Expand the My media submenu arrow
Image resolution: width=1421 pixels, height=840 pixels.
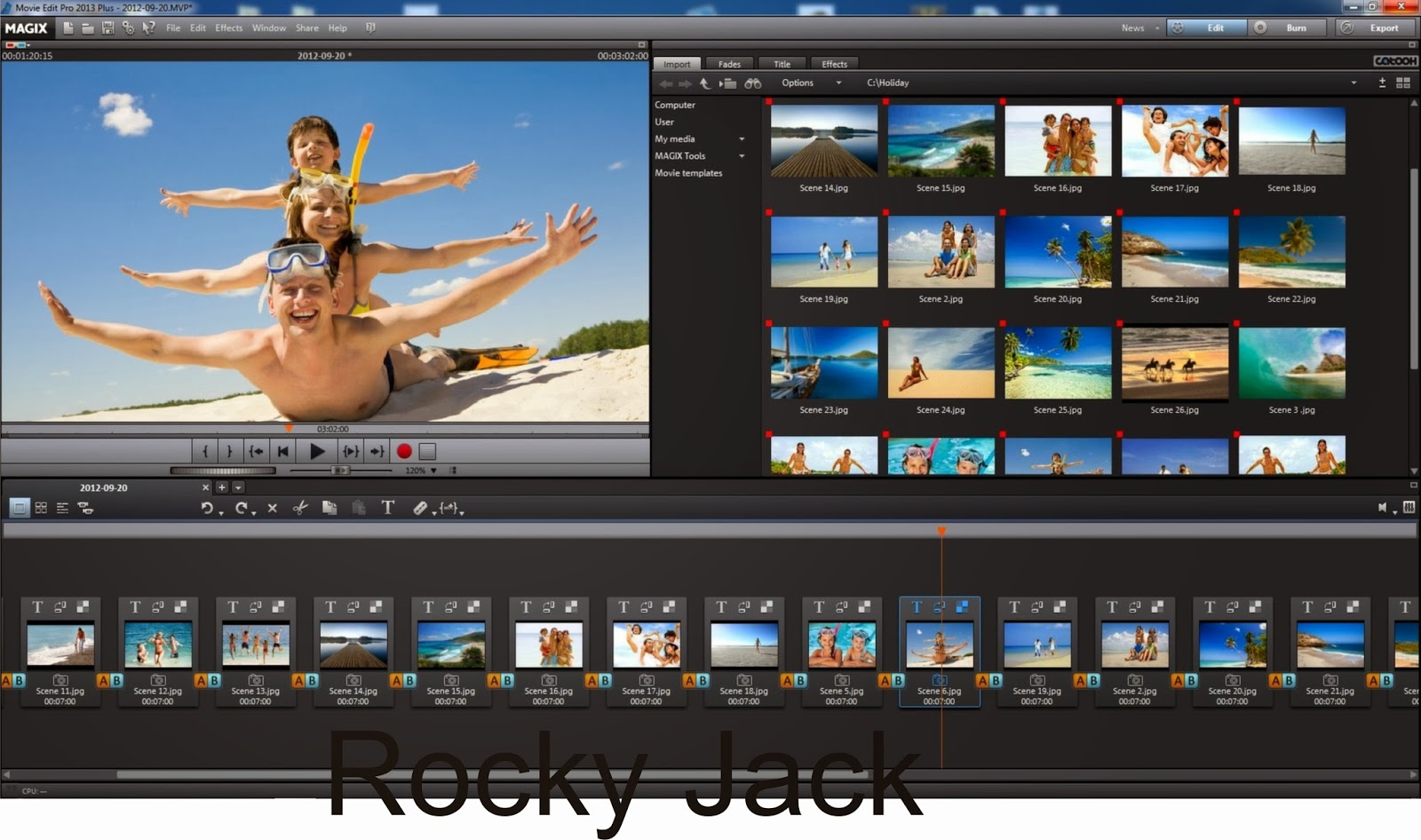742,139
